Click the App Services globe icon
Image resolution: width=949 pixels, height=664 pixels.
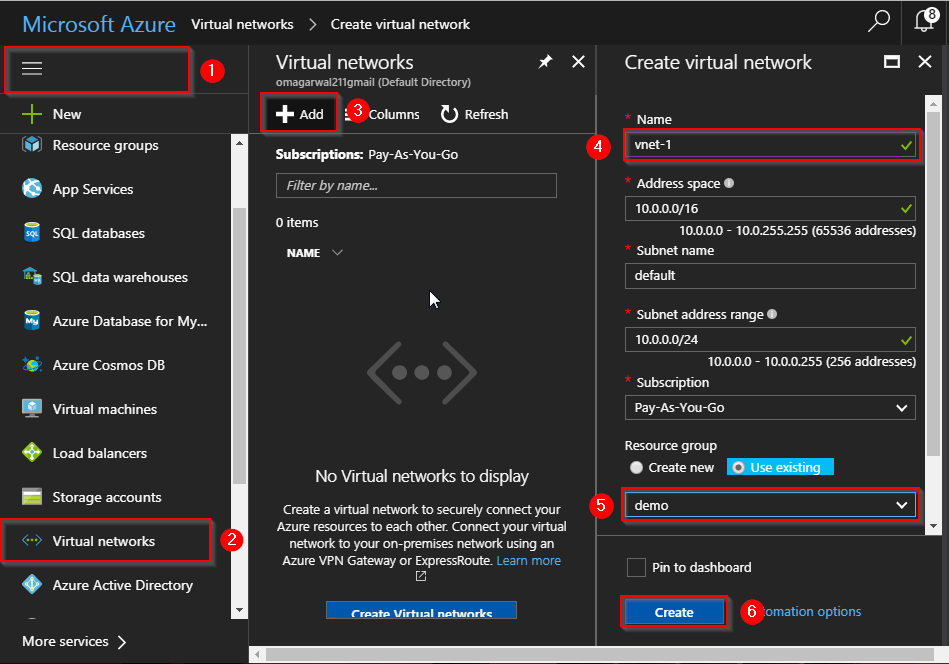coord(31,188)
